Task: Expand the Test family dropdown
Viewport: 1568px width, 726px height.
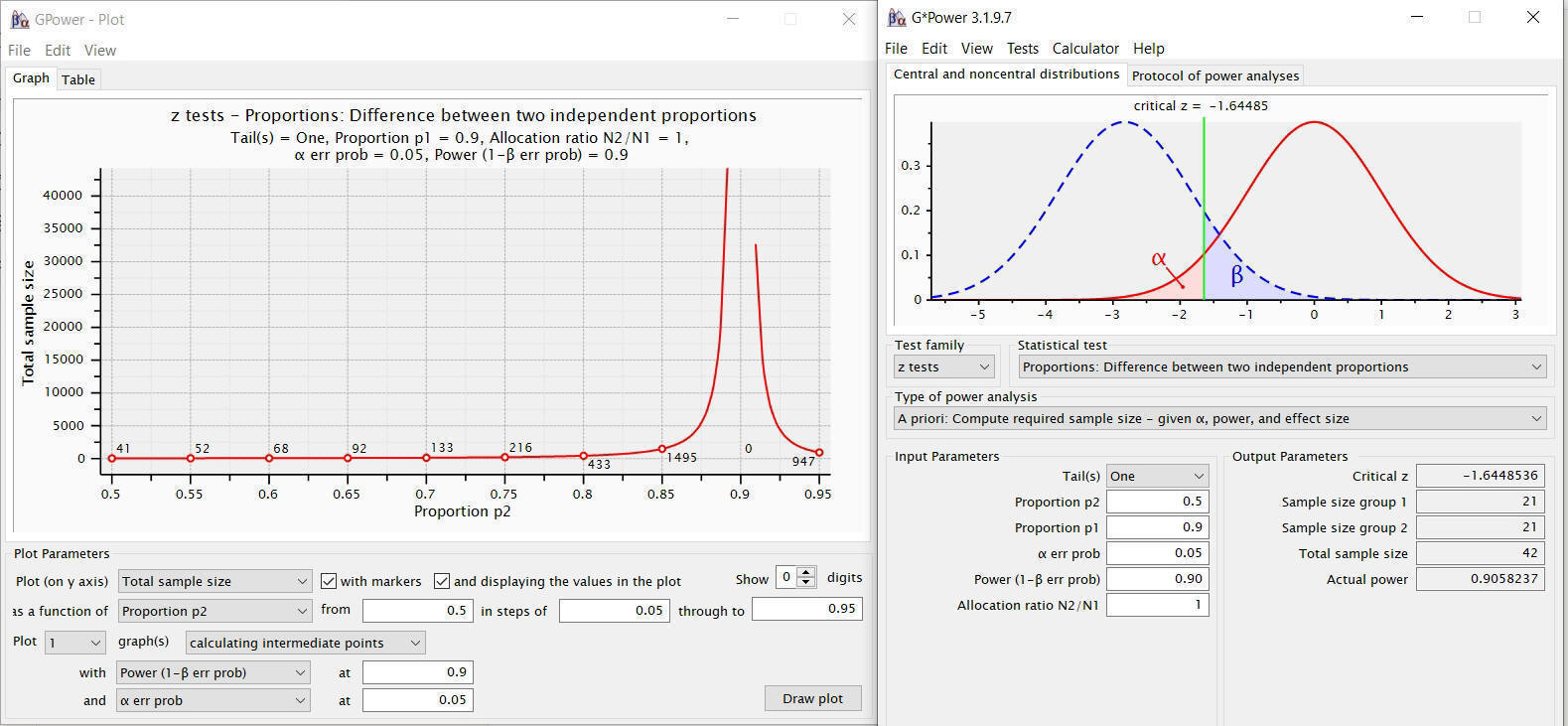Action: coord(943,366)
